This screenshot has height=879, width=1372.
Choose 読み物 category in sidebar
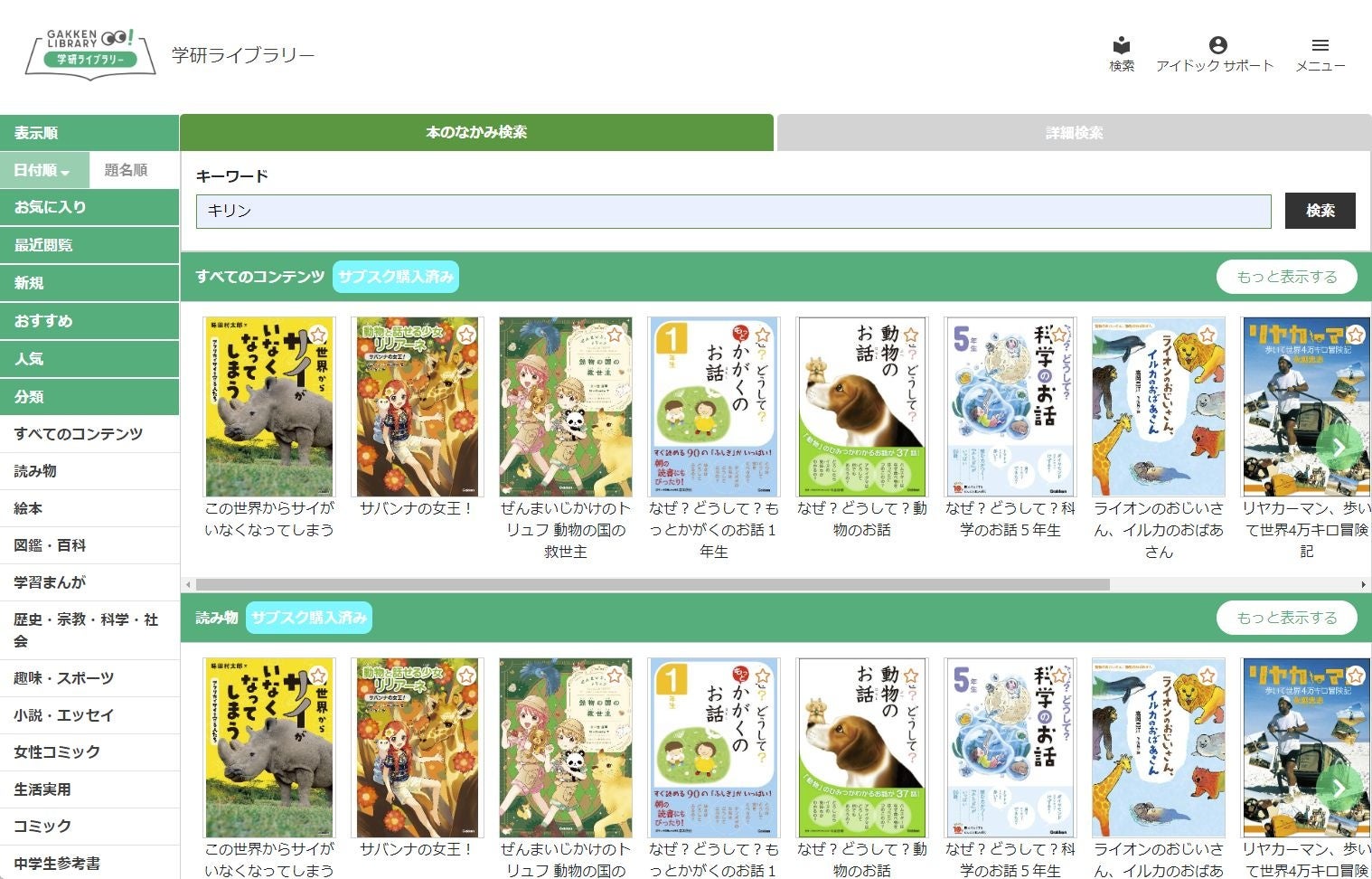(89, 471)
